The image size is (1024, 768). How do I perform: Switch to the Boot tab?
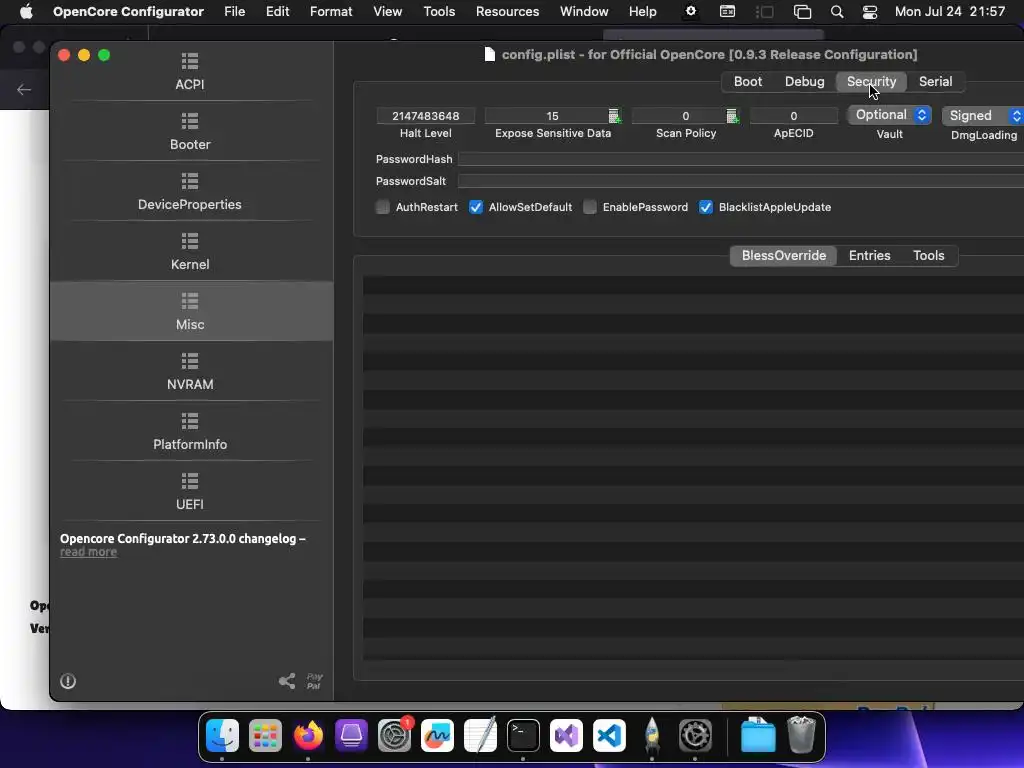click(748, 82)
